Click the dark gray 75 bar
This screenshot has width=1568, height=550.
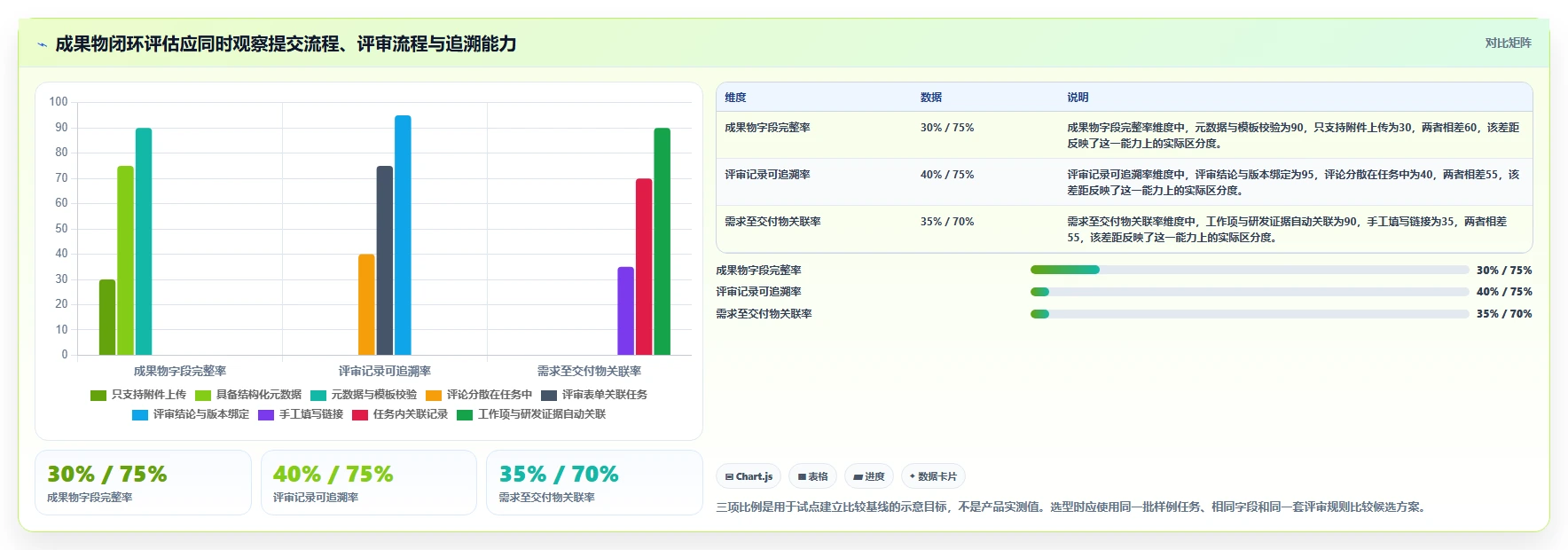(x=385, y=261)
